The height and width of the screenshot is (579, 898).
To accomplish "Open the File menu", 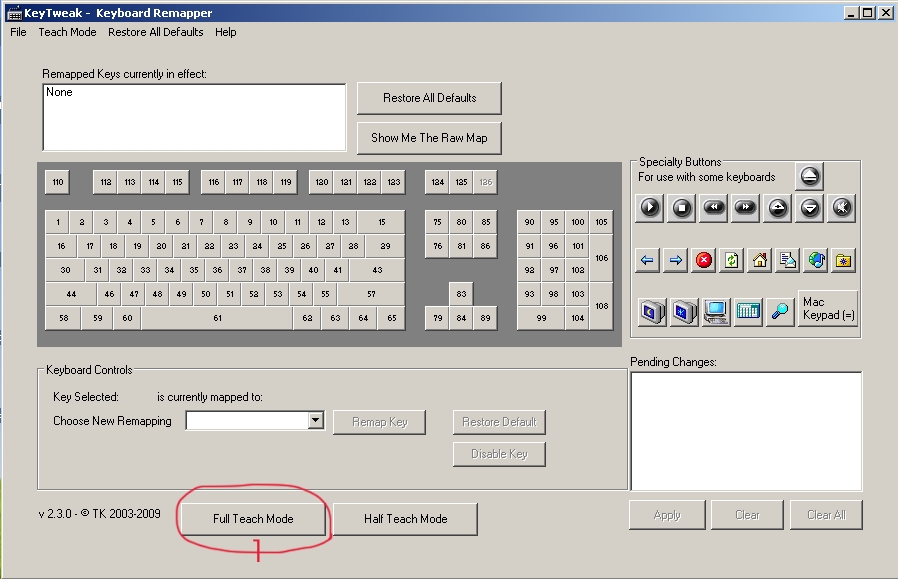I will click(x=18, y=32).
